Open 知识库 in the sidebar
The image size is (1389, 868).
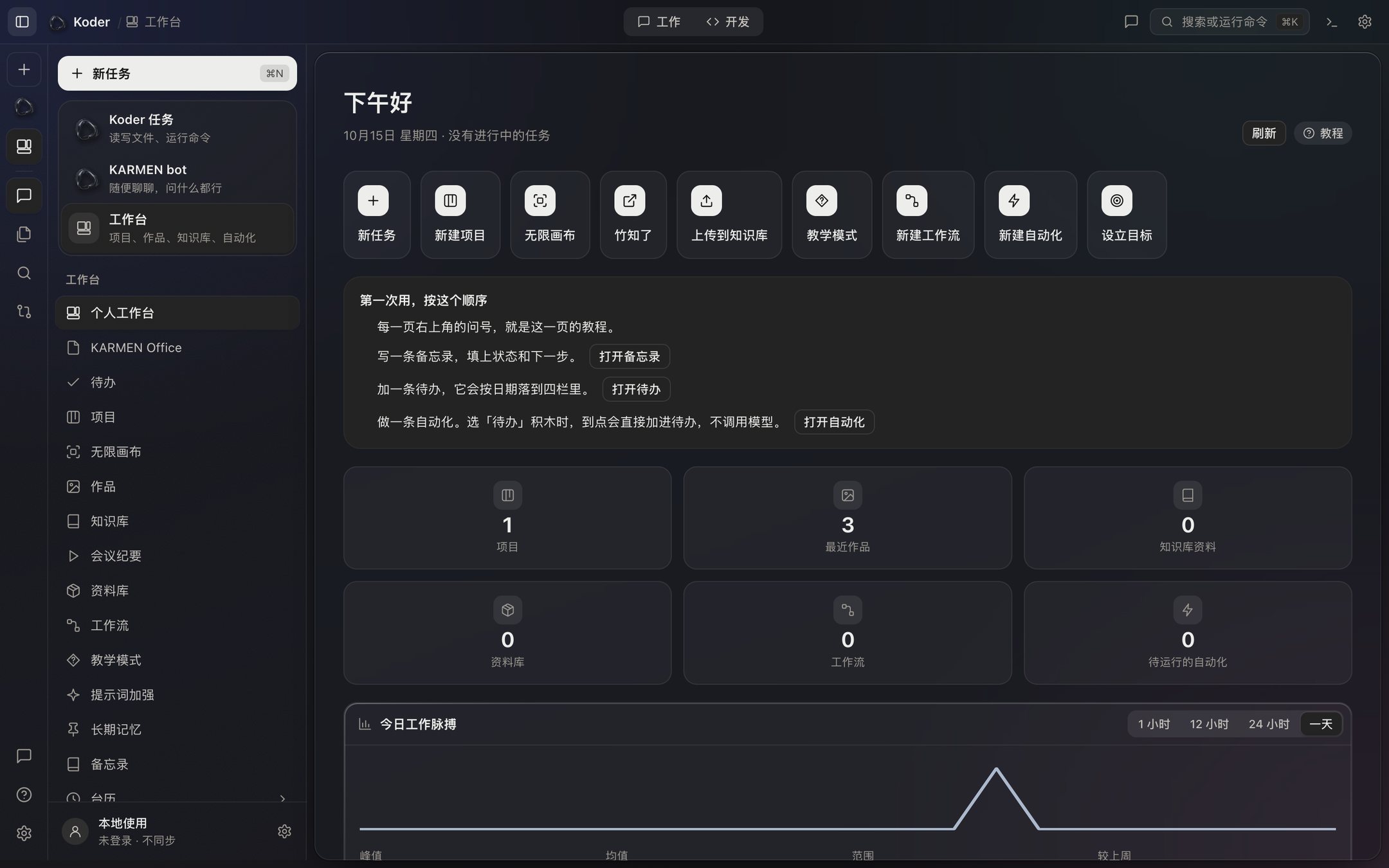click(177, 521)
